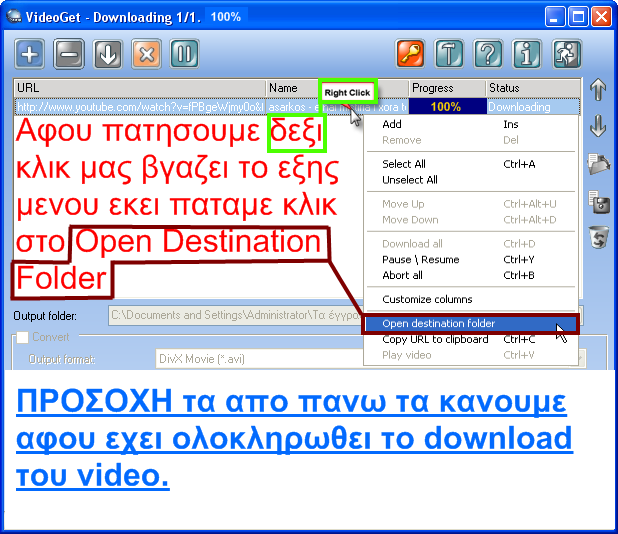Screen dimensions: 618x534
Task: Close the VideoGet window
Action: (x=601, y=17)
